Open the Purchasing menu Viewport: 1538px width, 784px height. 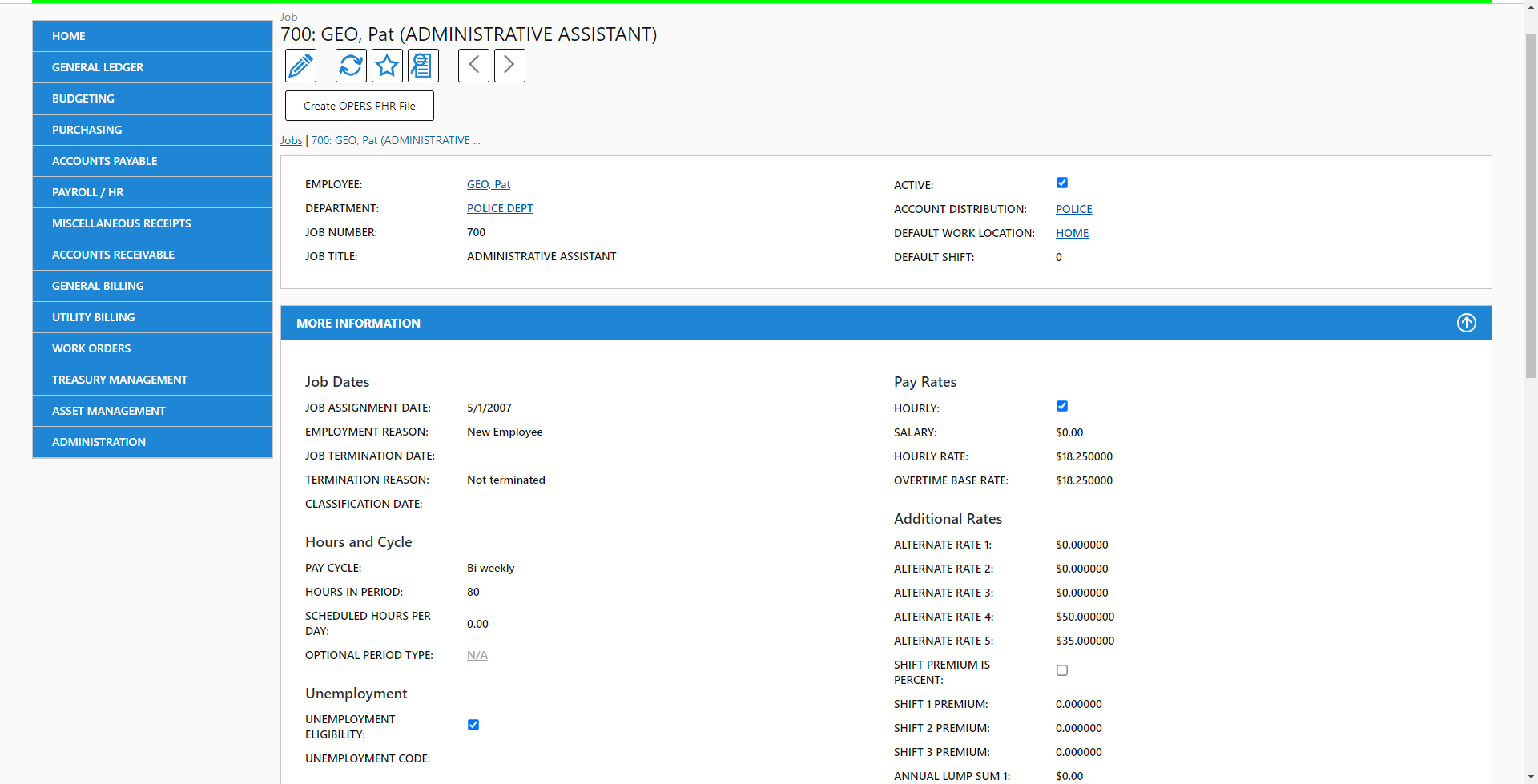(152, 130)
